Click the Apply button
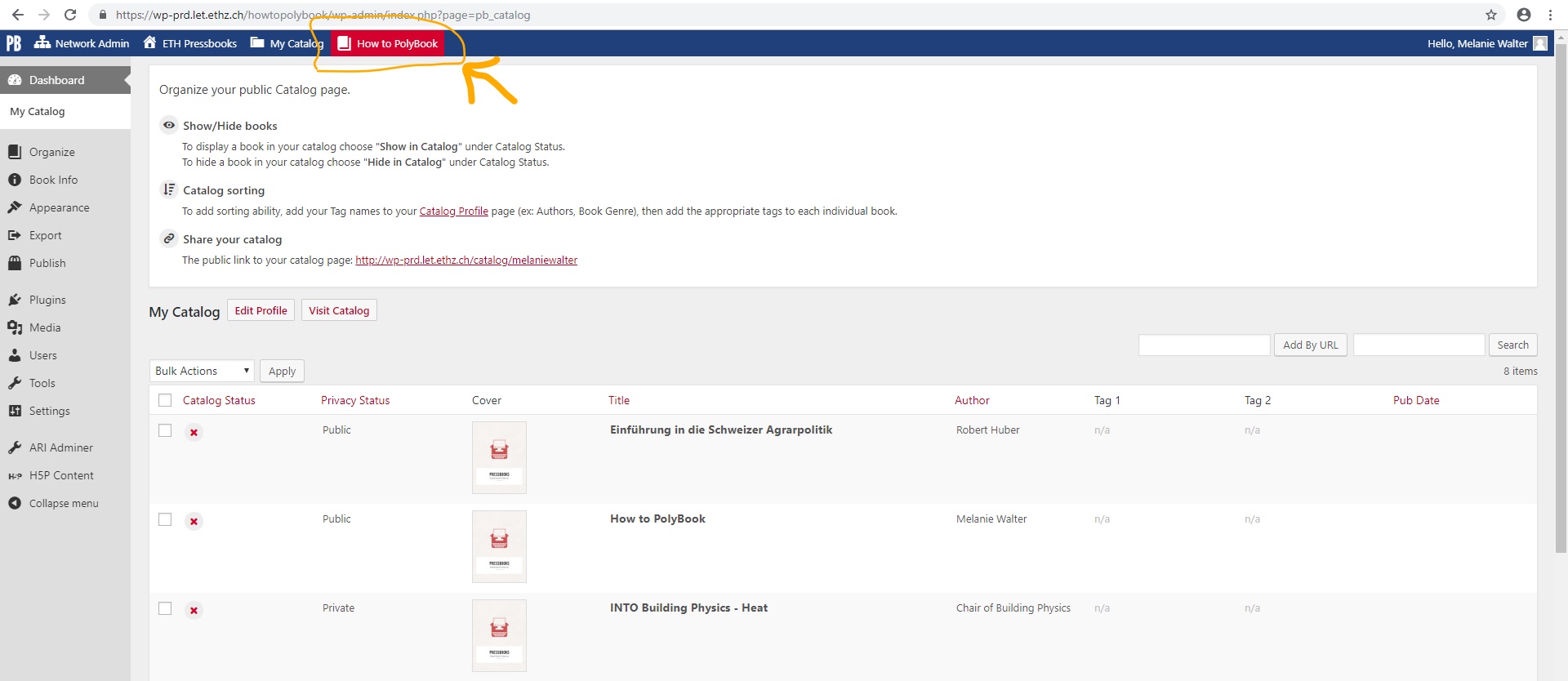1568x681 pixels. point(282,371)
